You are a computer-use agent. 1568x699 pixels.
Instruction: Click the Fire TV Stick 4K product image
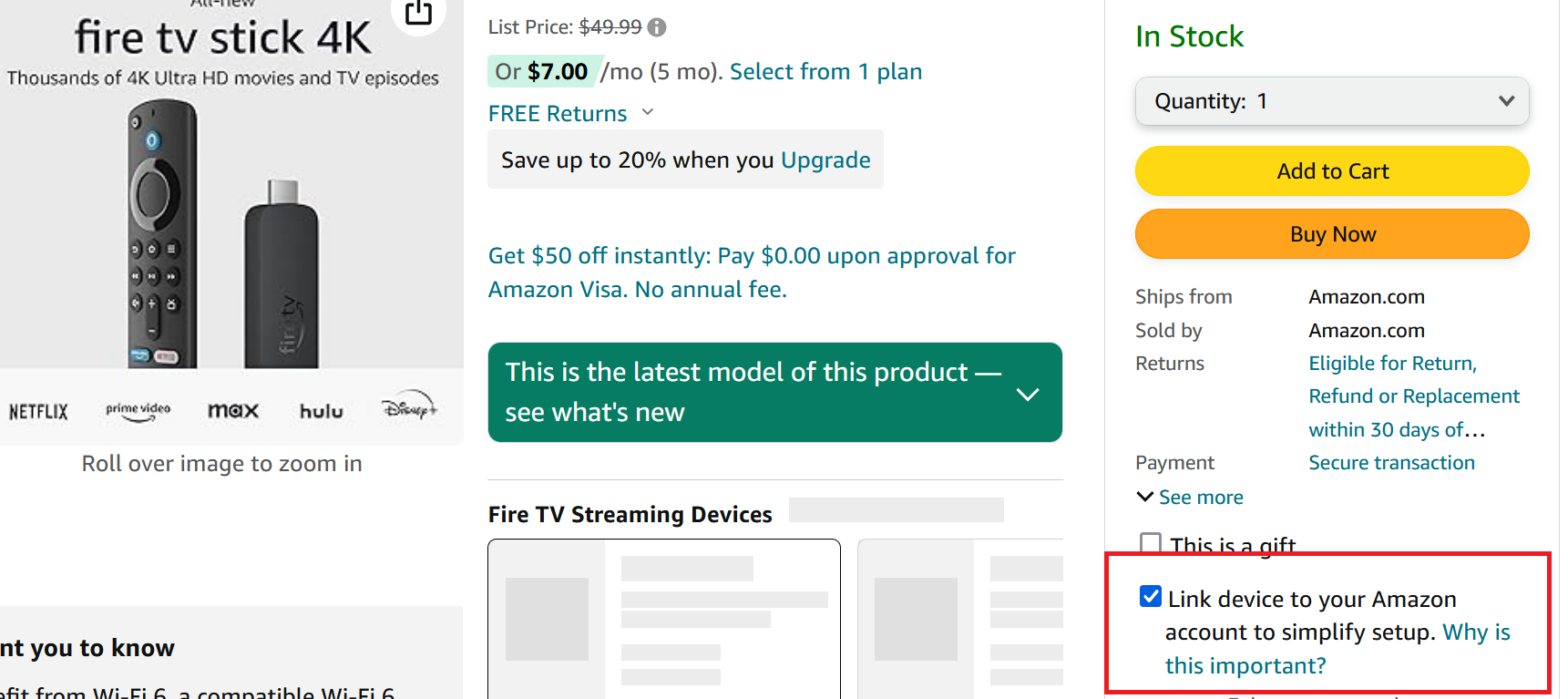[x=222, y=237]
